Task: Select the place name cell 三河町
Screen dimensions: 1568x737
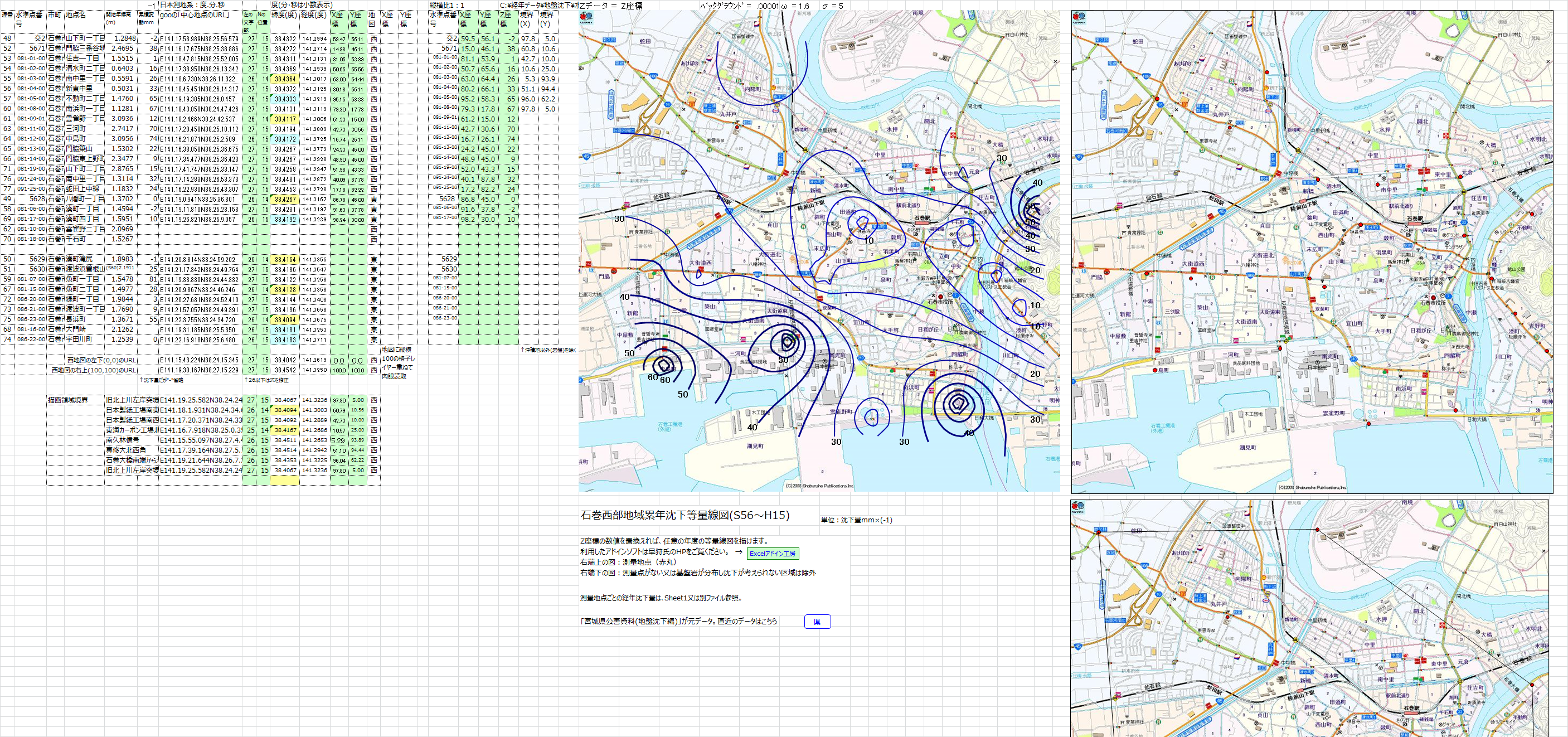Action: pyautogui.click(x=84, y=128)
